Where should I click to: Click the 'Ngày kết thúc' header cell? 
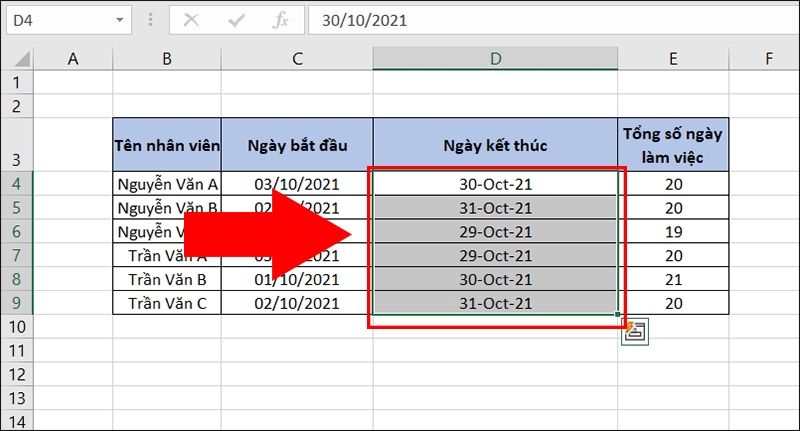tap(495, 145)
